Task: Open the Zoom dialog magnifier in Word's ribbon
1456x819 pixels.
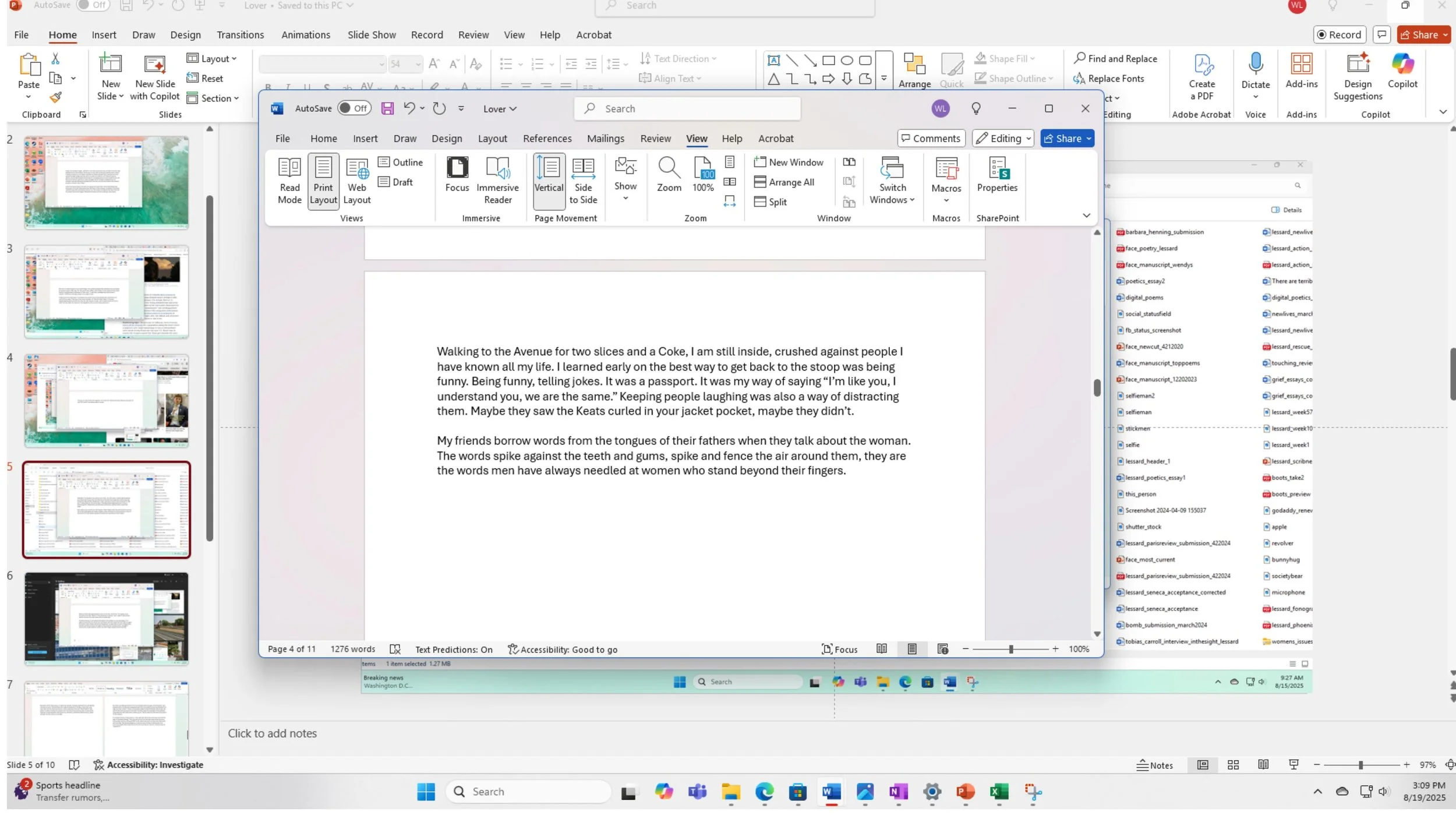Action: [669, 175]
